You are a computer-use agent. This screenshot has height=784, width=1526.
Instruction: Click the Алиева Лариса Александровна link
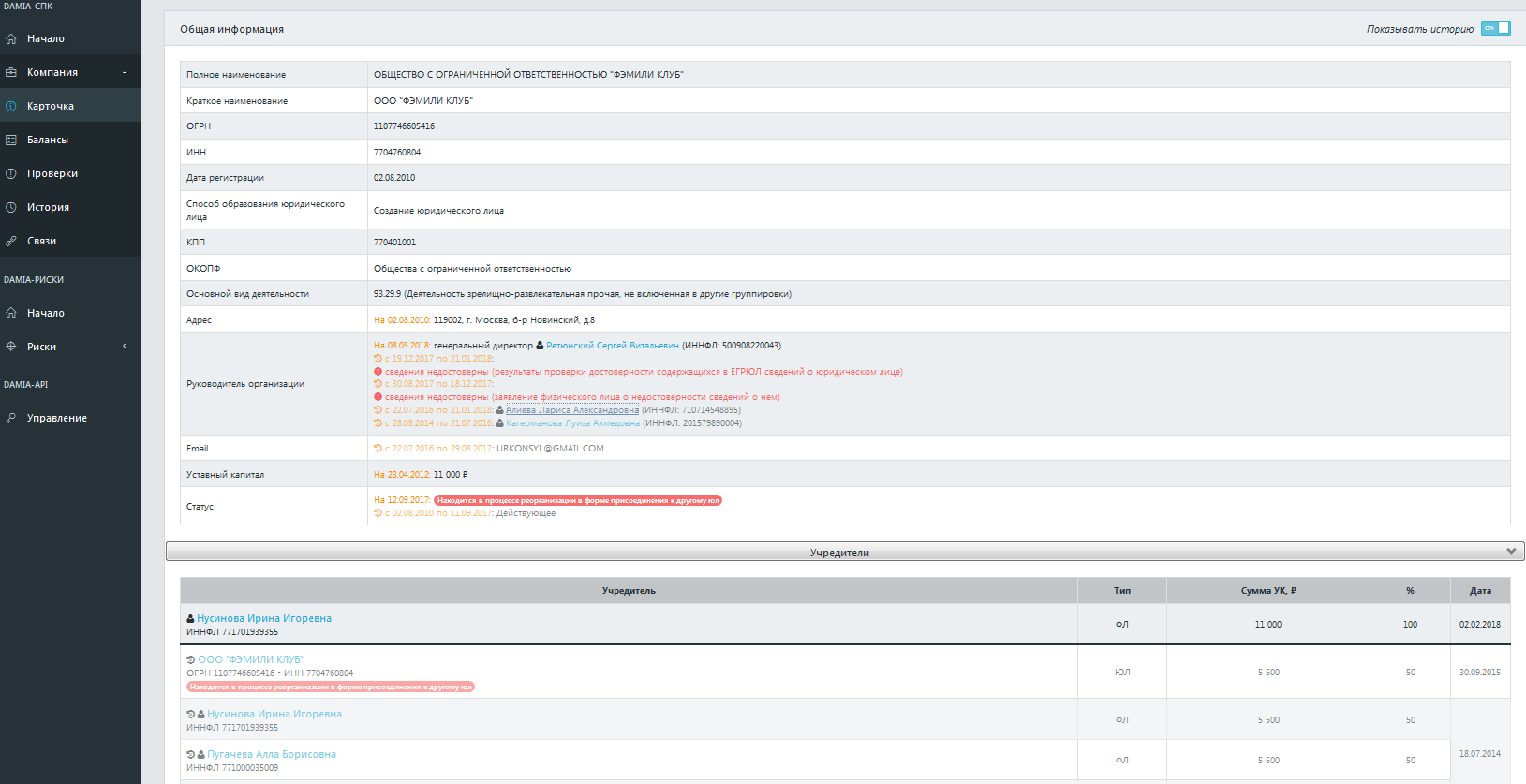coord(572,410)
